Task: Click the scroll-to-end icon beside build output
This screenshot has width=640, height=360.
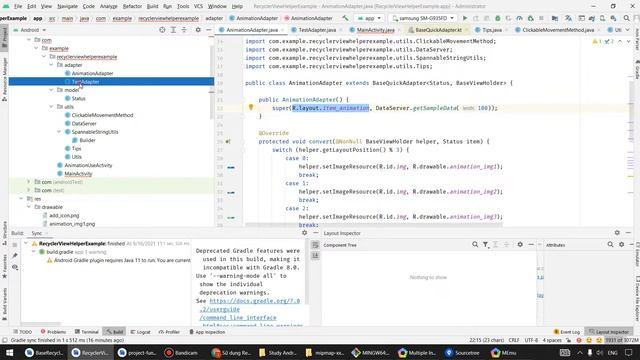Action: click(315, 256)
